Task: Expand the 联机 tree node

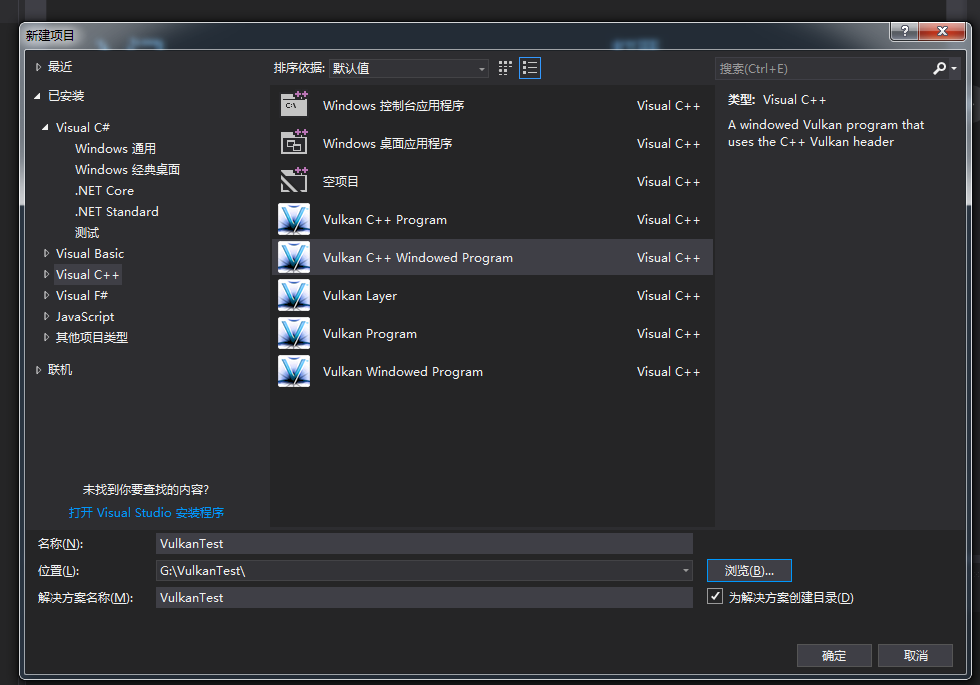Action: (x=38, y=369)
